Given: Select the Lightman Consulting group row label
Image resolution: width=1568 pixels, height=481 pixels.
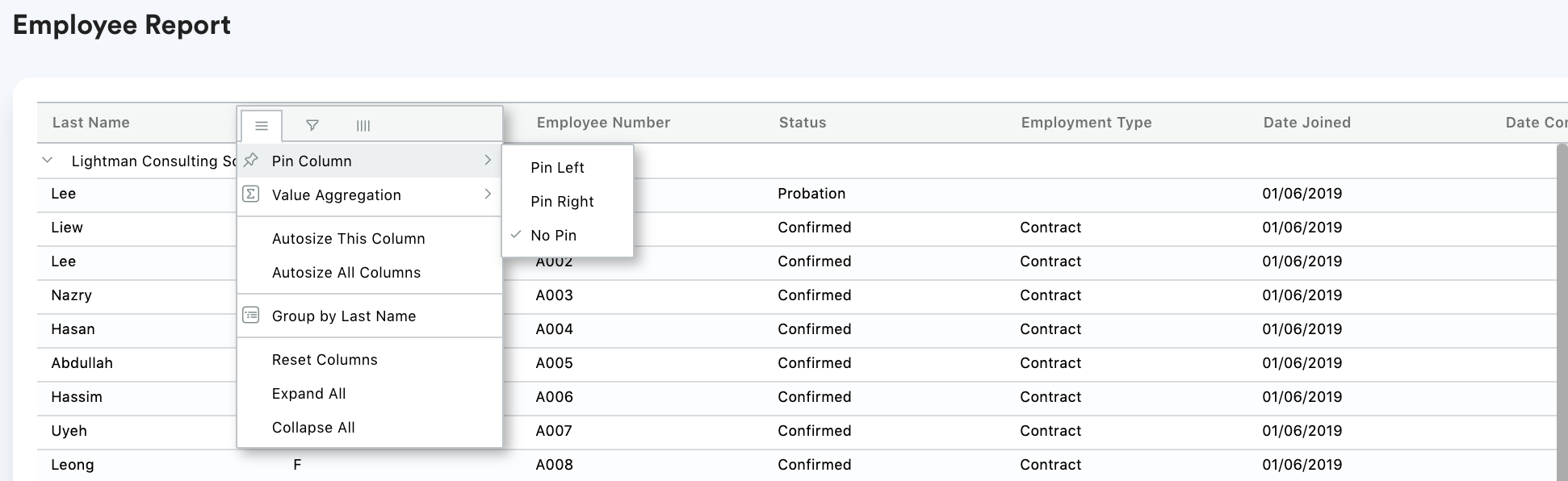Looking at the screenshot, I should click(x=154, y=161).
